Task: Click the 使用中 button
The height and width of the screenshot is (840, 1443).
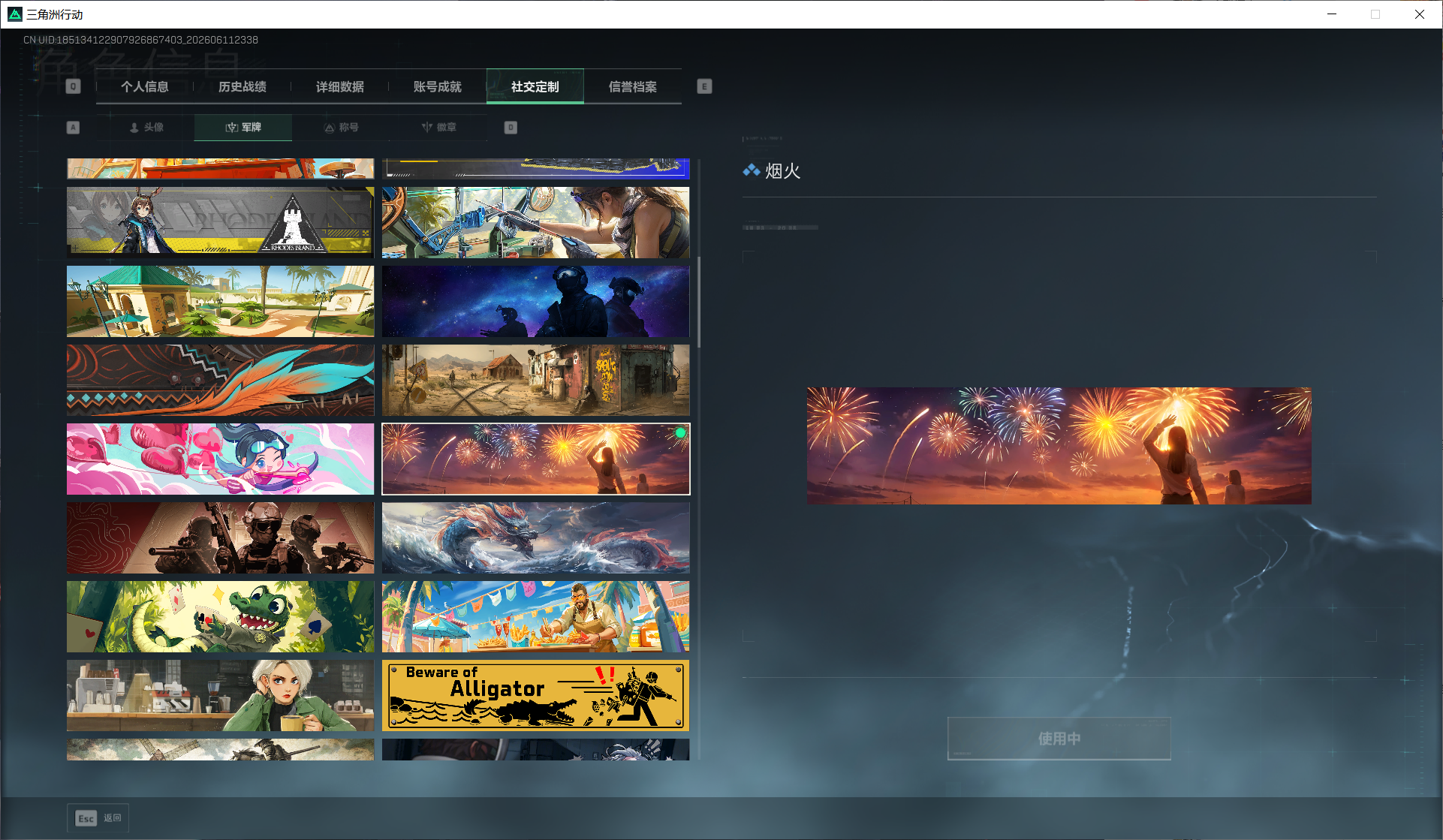Action: click(1059, 739)
